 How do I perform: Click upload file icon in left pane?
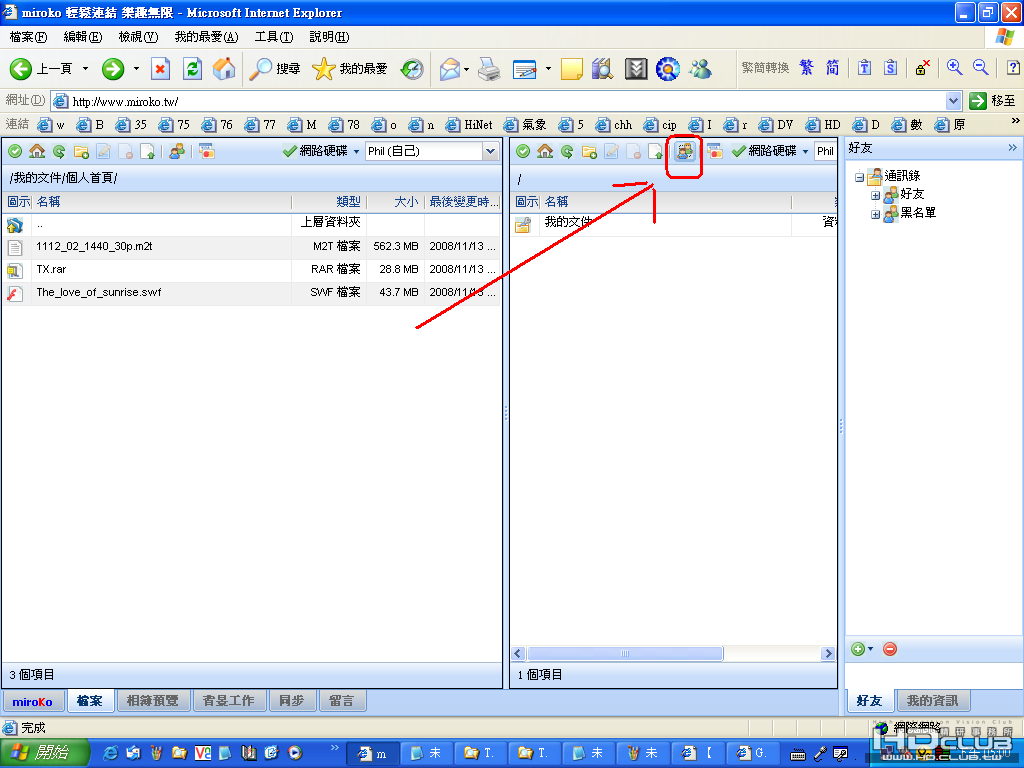148,152
